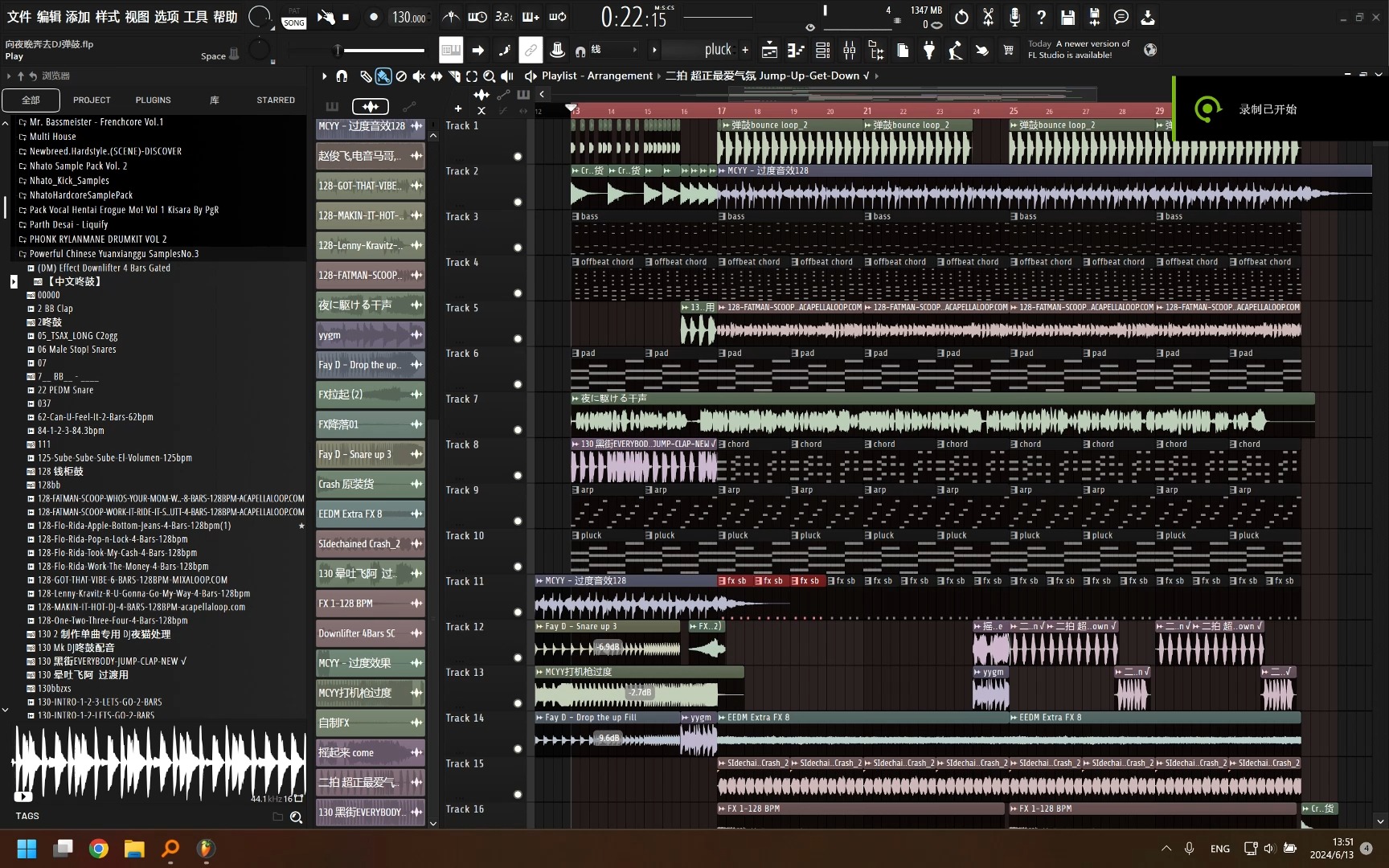Mute Track 3 with its dot

point(518,248)
